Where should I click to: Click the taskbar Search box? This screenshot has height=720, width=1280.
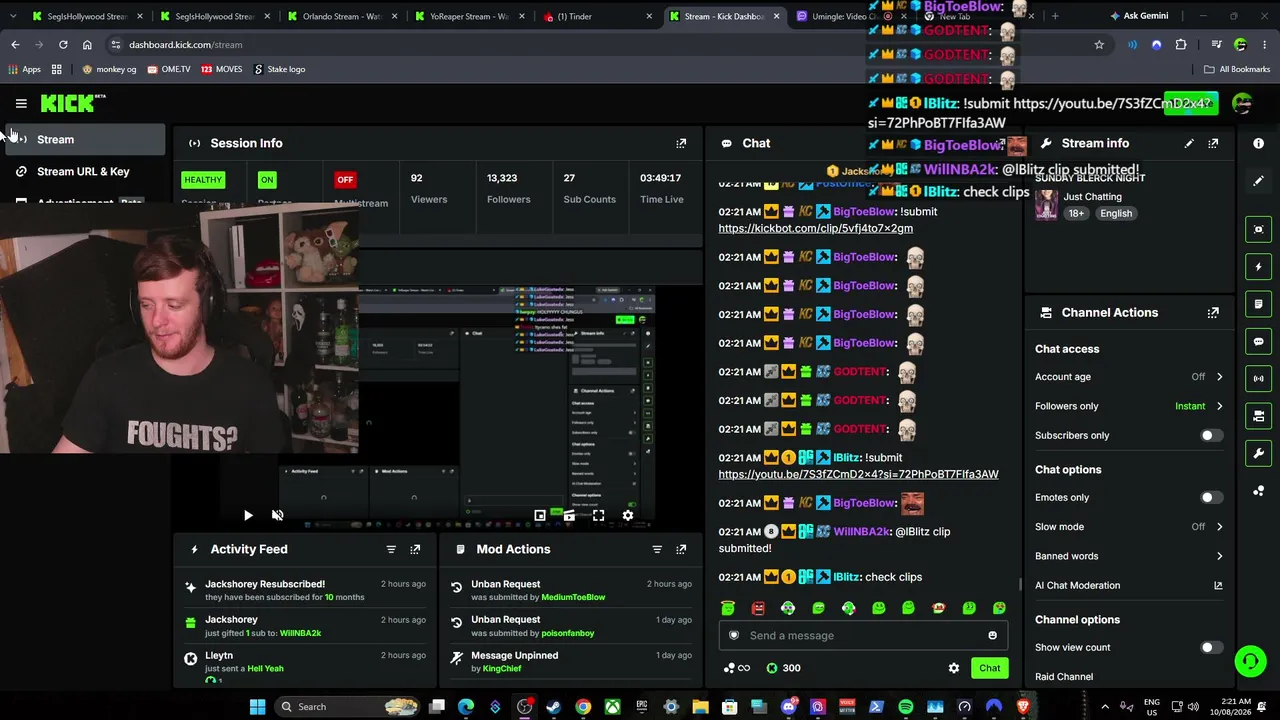348,707
